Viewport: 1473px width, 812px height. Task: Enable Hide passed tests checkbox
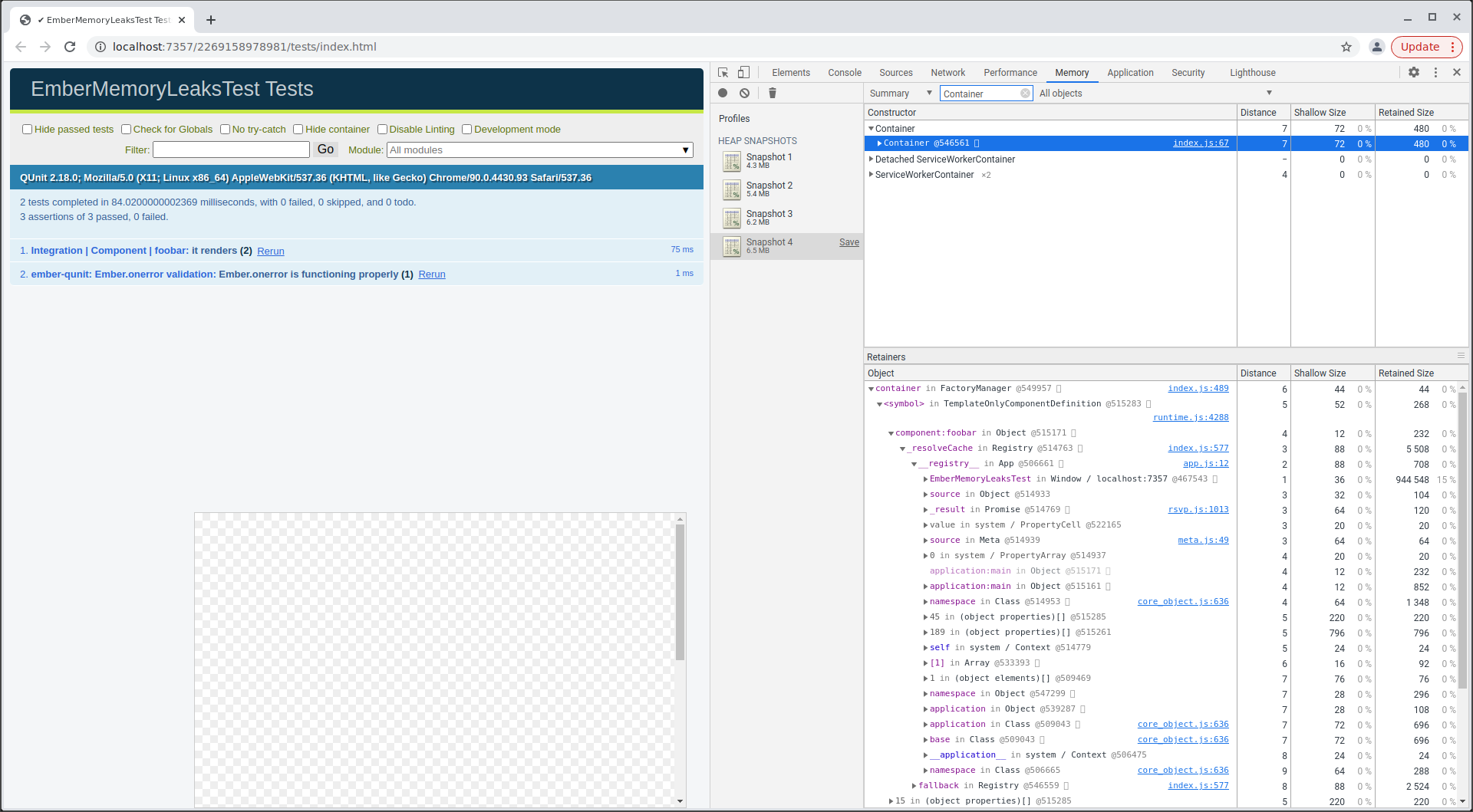pyautogui.click(x=27, y=129)
